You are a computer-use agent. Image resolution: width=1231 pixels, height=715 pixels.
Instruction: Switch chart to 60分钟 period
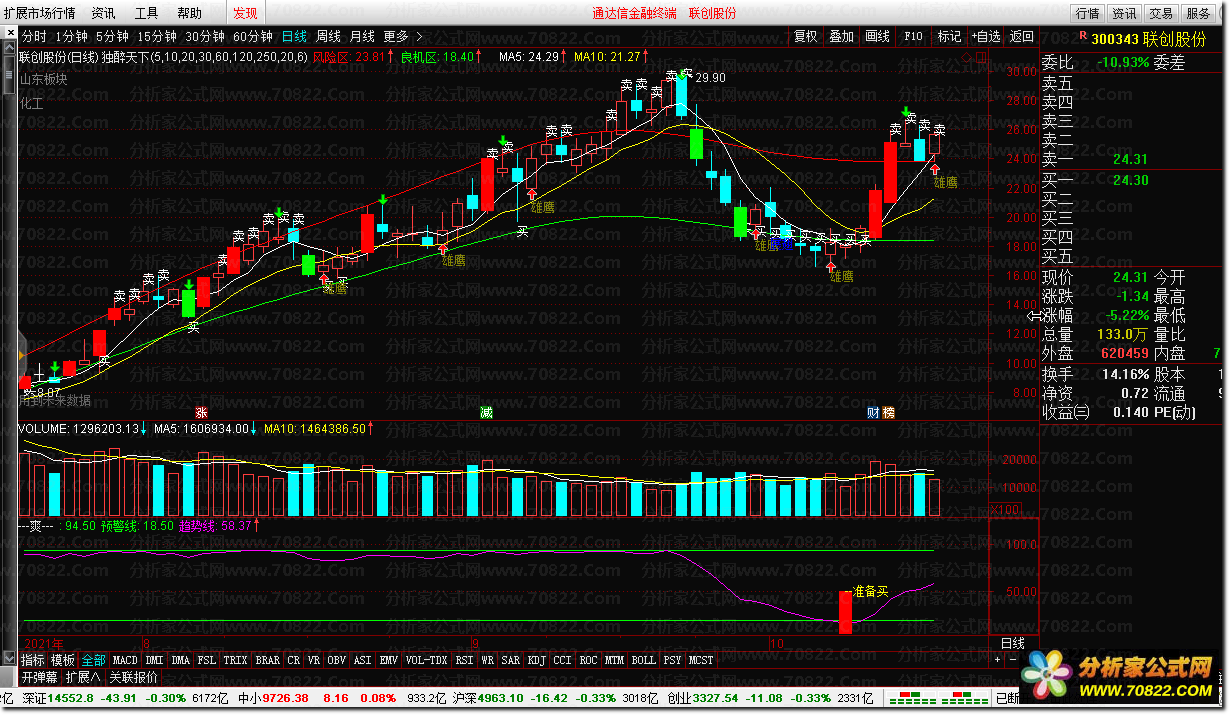(x=253, y=36)
